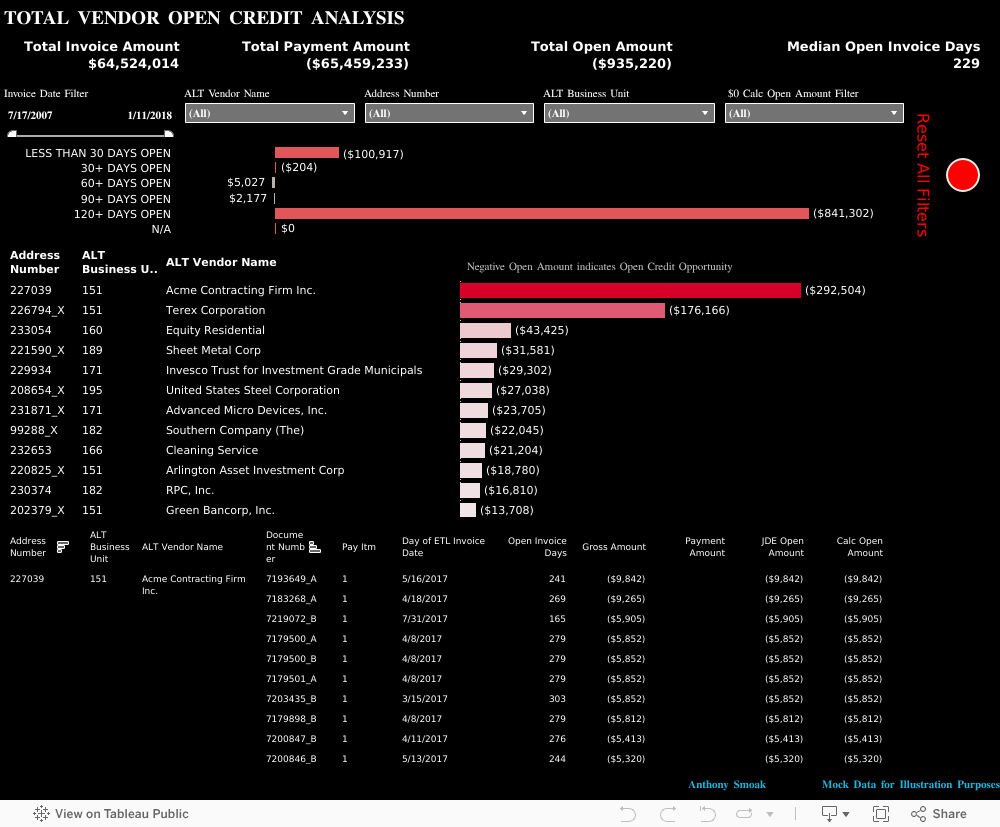Click right handle of Invoice Date Filter slider
This screenshot has width=1000, height=827.
(169, 133)
